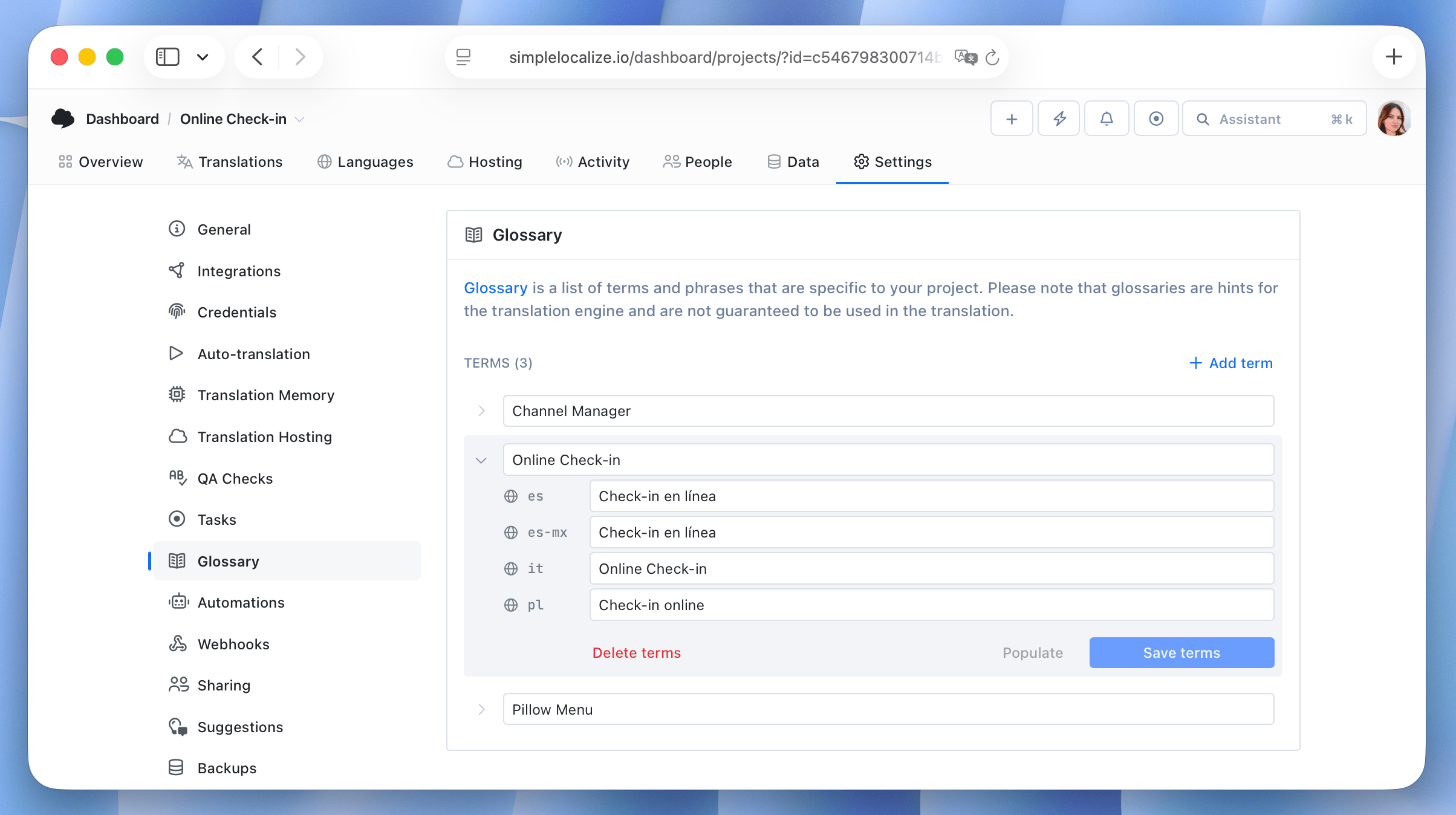Open Auto-translation settings

(x=287, y=354)
